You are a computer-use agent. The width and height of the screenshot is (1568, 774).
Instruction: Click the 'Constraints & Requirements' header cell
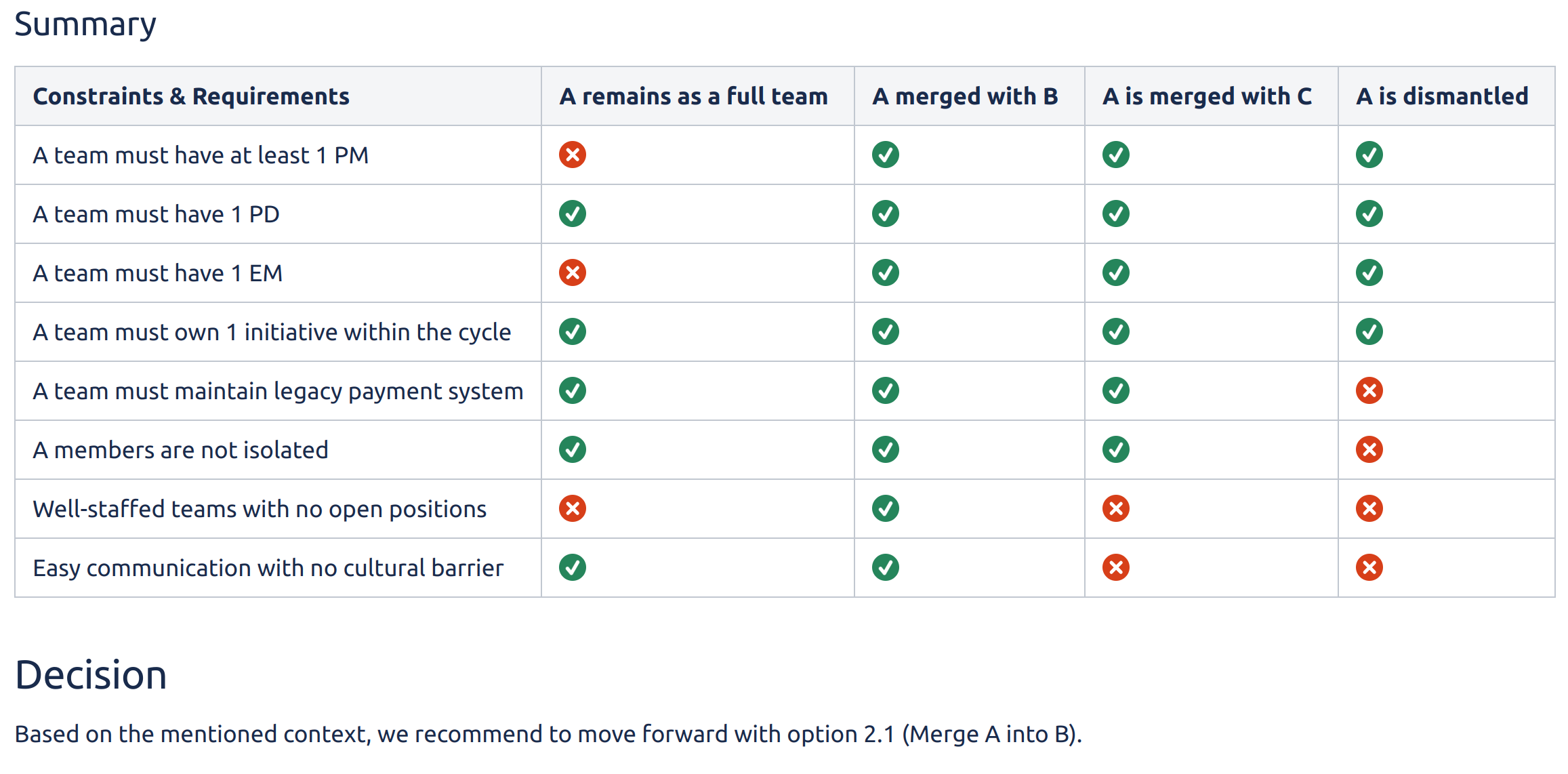click(191, 96)
